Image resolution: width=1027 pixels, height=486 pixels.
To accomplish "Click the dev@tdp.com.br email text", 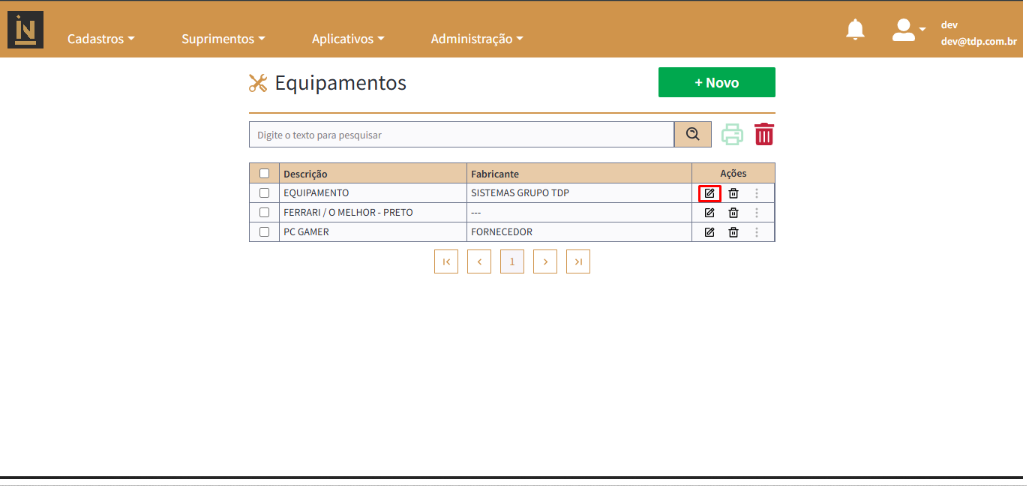I will pos(979,41).
